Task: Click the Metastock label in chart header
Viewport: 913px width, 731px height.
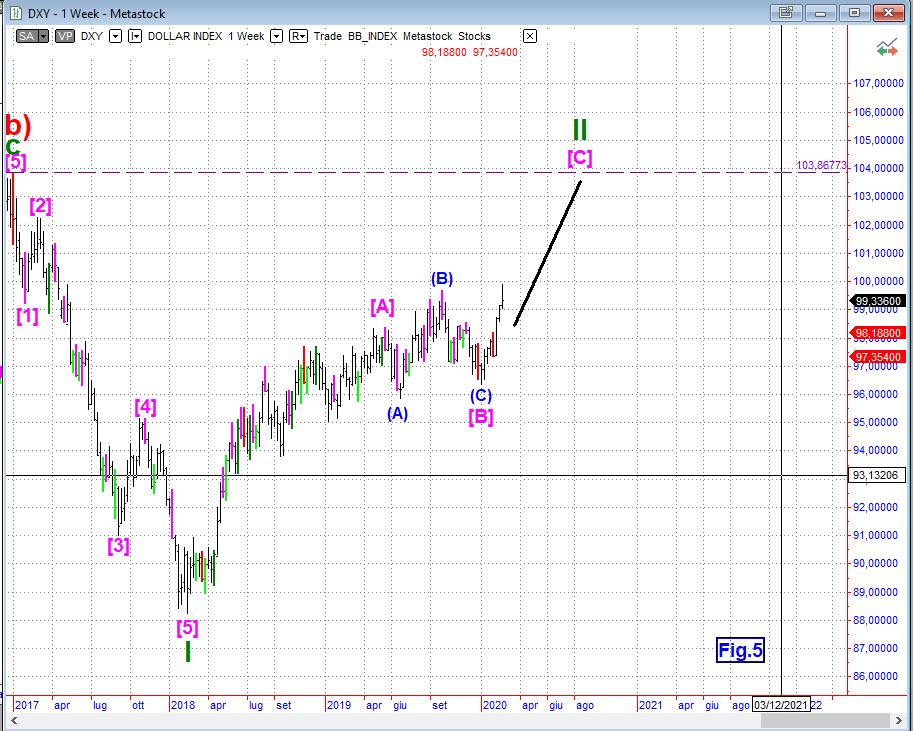Action: pos(427,36)
